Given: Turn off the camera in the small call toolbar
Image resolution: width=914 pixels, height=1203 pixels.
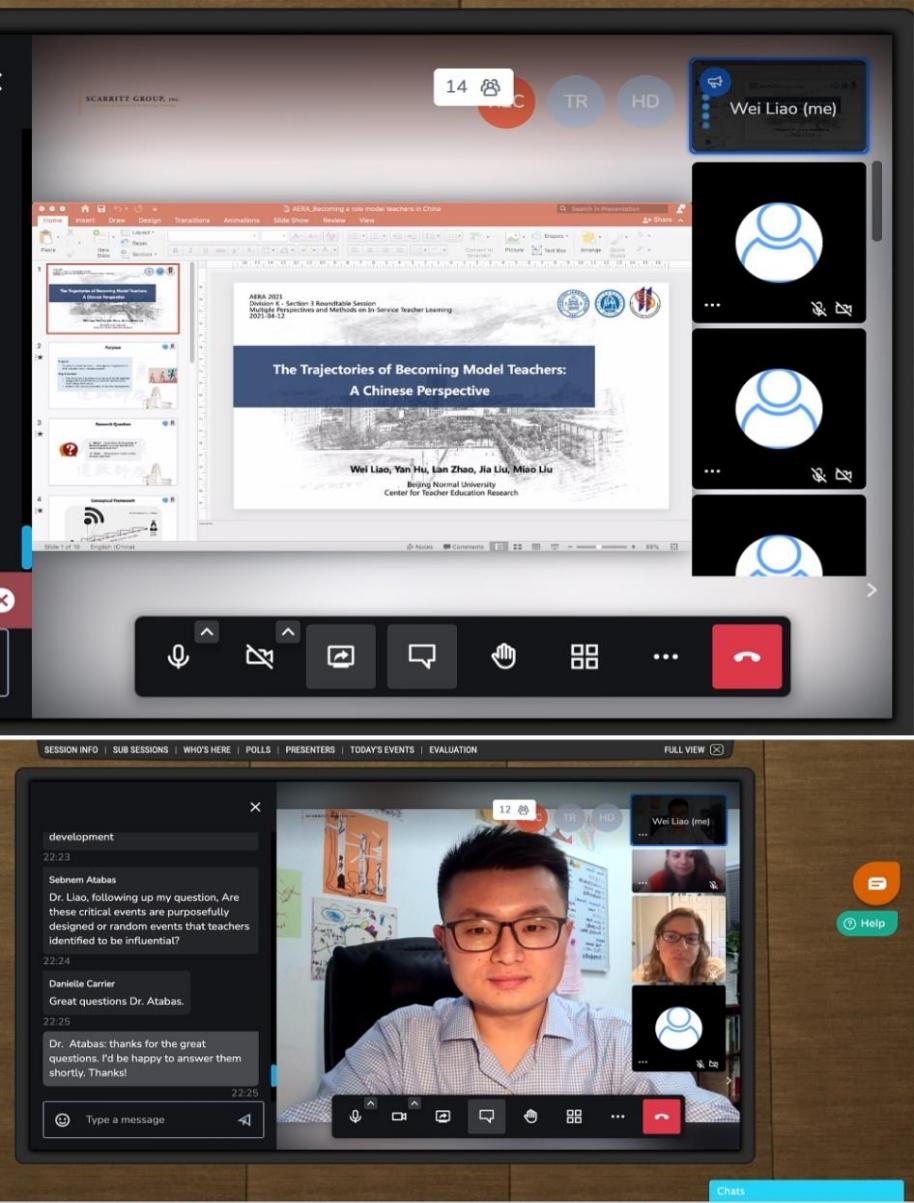Looking at the screenshot, I should click(x=399, y=1116).
